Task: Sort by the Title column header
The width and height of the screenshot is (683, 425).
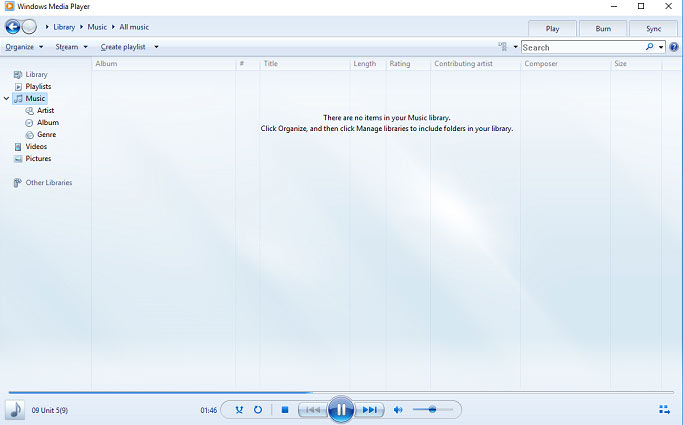Action: click(305, 64)
